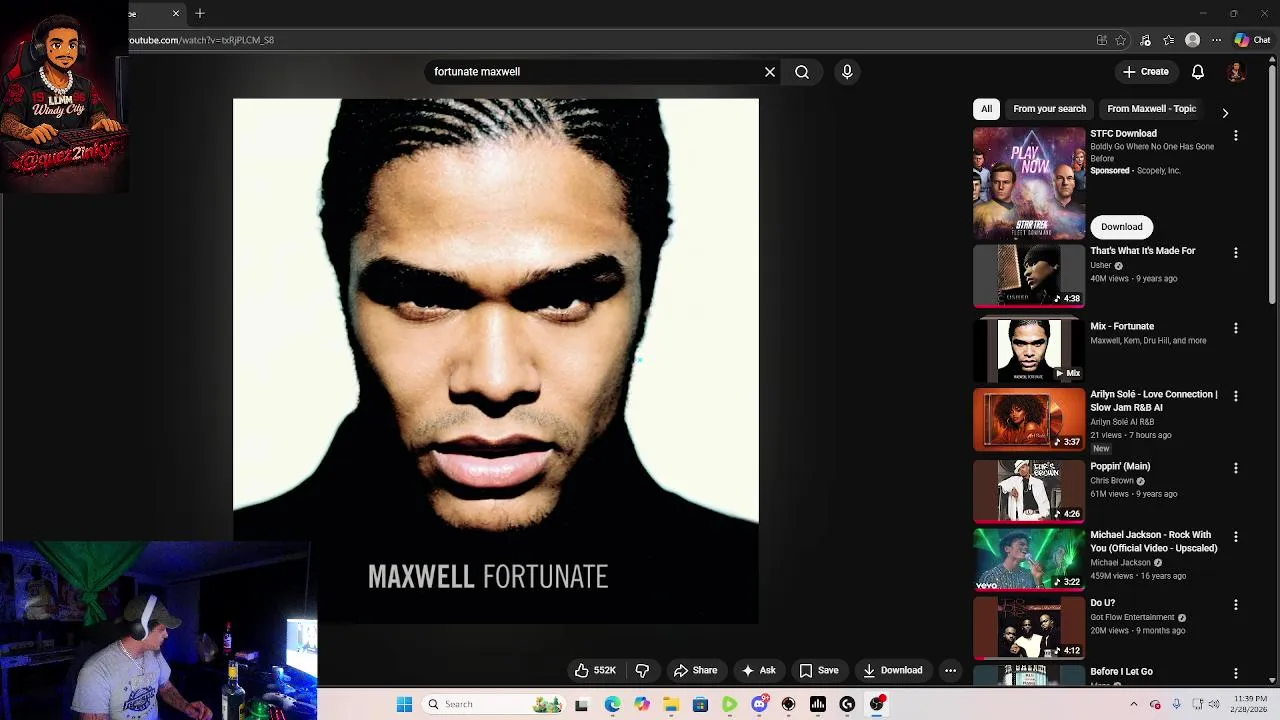Dislike the video using thumbs-down
1280x720 pixels.
click(x=643, y=671)
